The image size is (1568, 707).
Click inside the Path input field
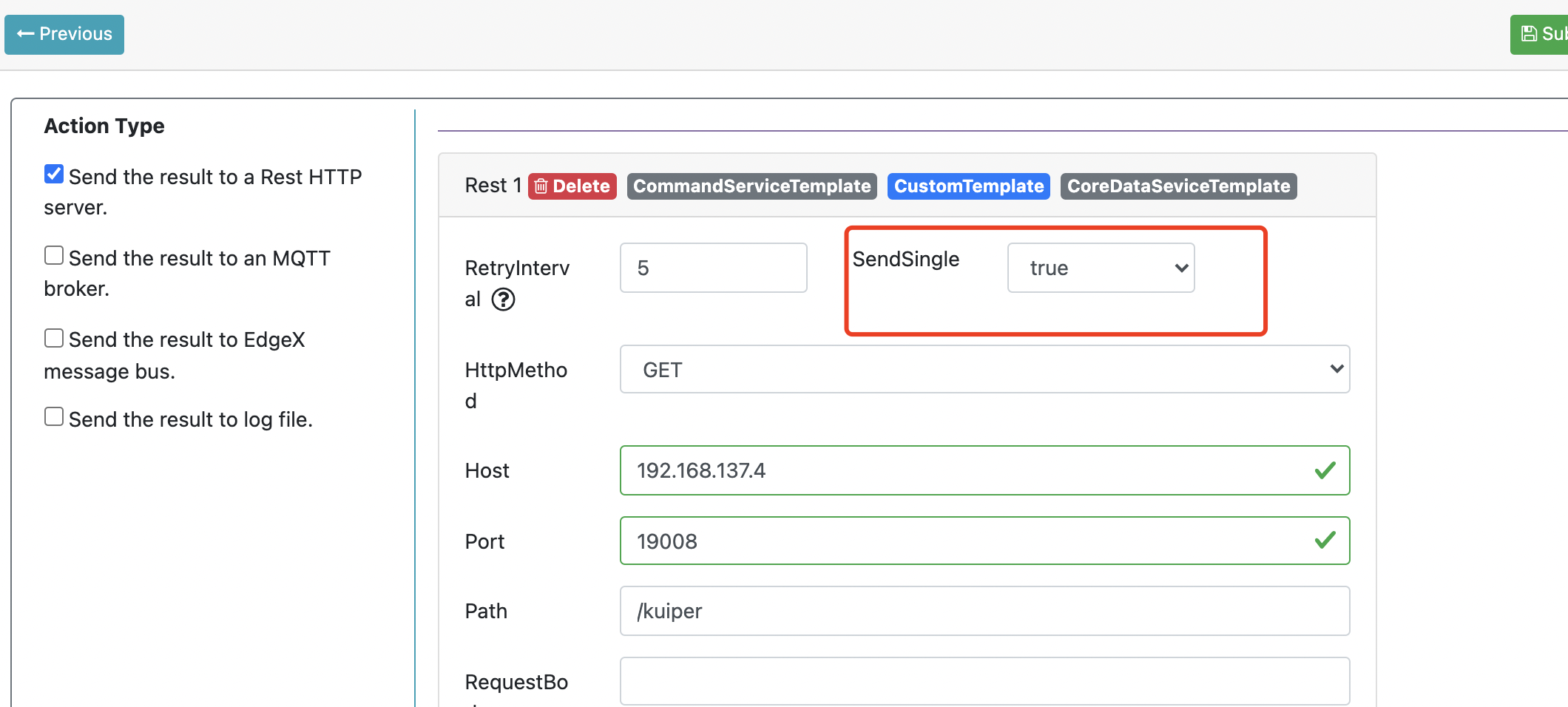[x=984, y=611]
